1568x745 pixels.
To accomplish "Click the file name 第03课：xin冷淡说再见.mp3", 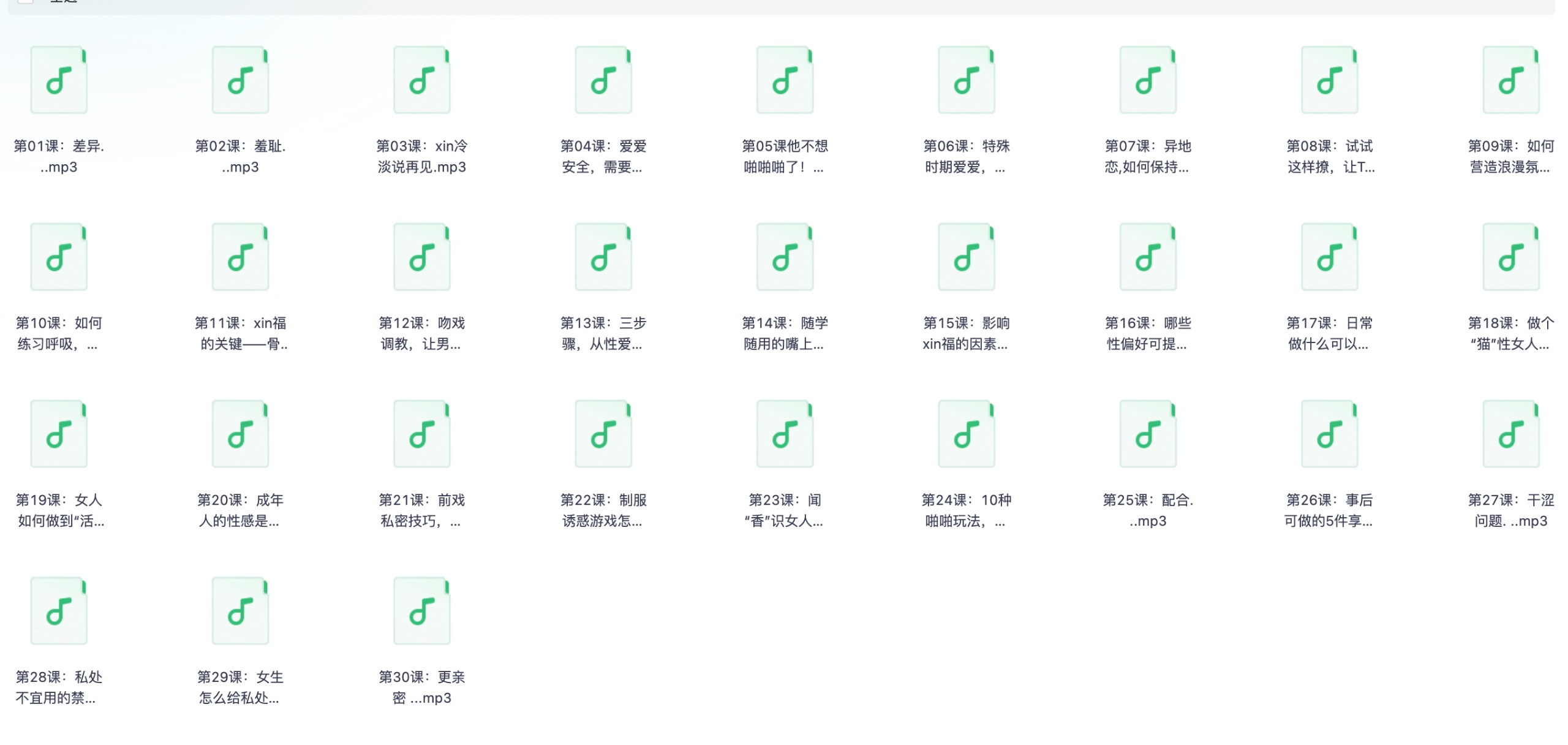I will [x=422, y=156].
